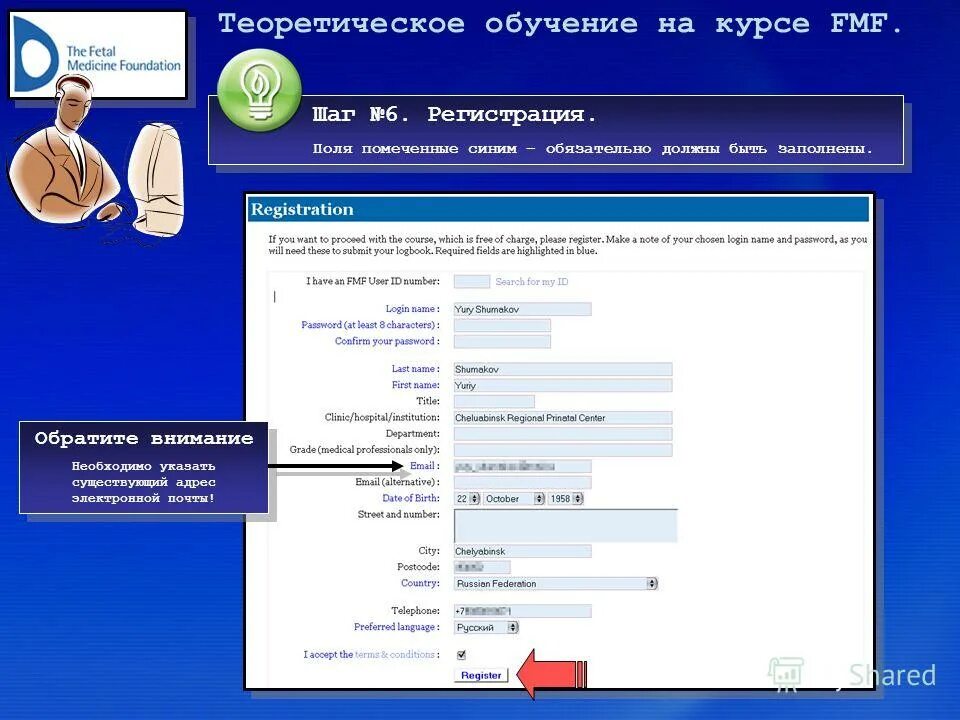Check the terms and conditions acceptance box

point(461,652)
